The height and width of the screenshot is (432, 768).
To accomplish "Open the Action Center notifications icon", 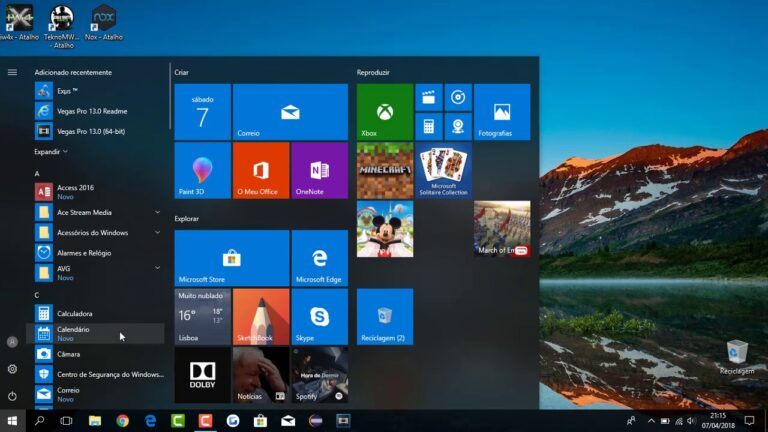I will (x=749, y=421).
